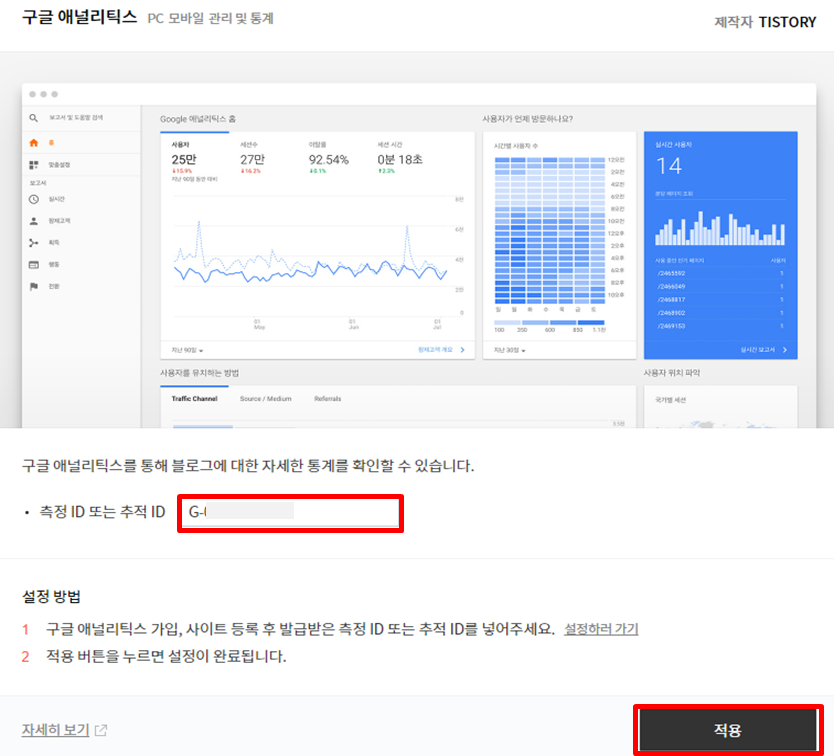Click the /2466049 page row in the realtime card
This screenshot has height=756, width=834.
pyautogui.click(x=721, y=286)
